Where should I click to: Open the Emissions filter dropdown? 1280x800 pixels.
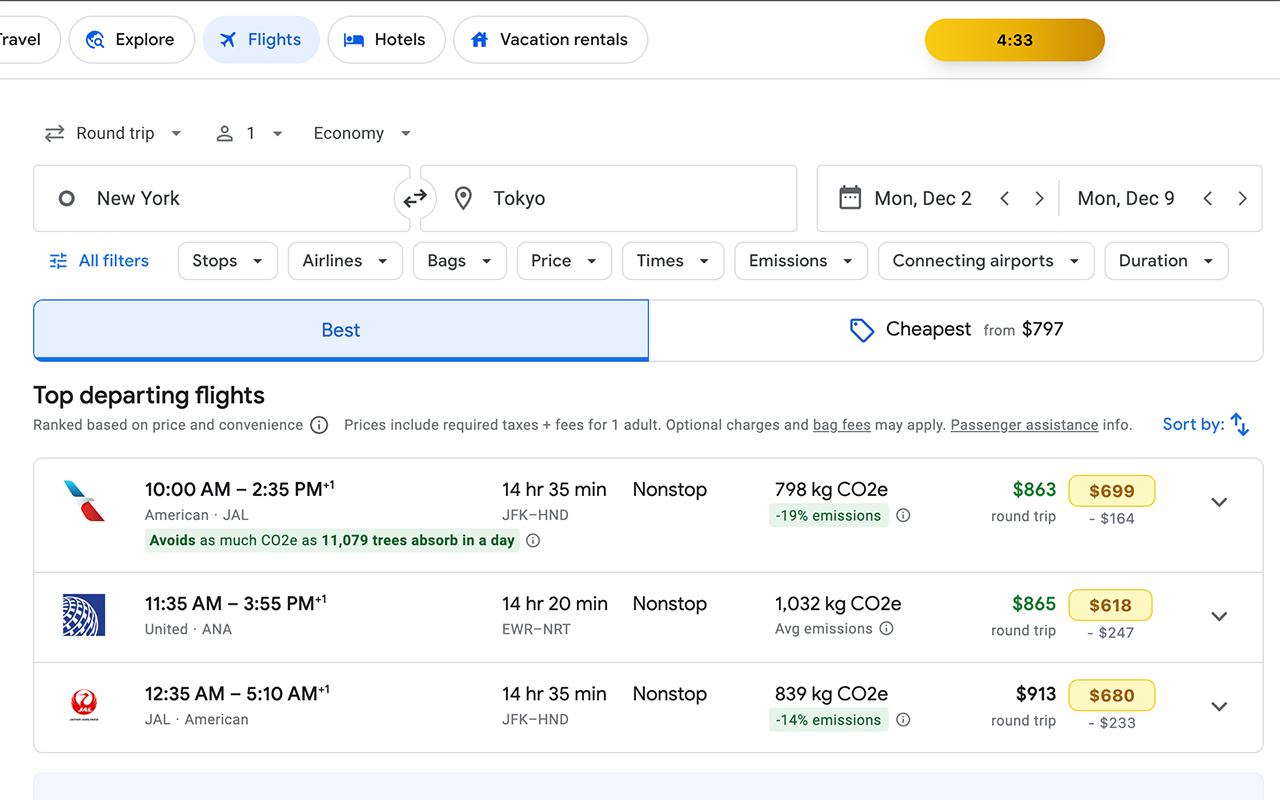pos(801,261)
